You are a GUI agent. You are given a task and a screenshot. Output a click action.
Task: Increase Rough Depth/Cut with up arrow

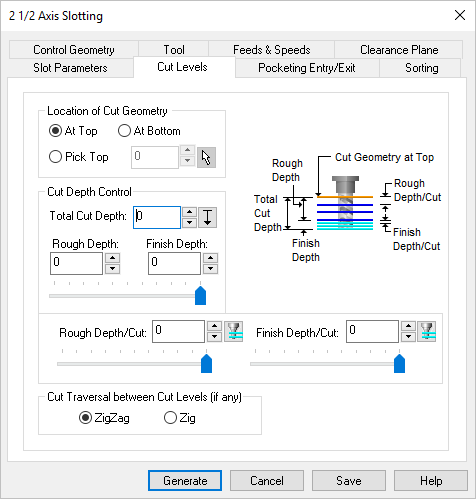tap(214, 326)
